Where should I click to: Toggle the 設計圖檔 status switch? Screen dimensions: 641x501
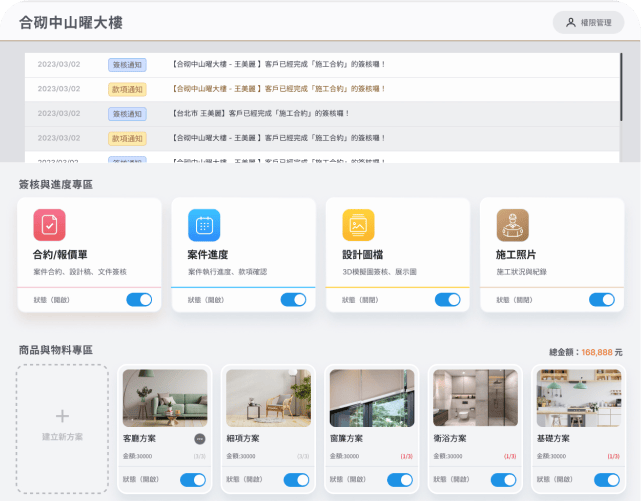[x=447, y=299]
